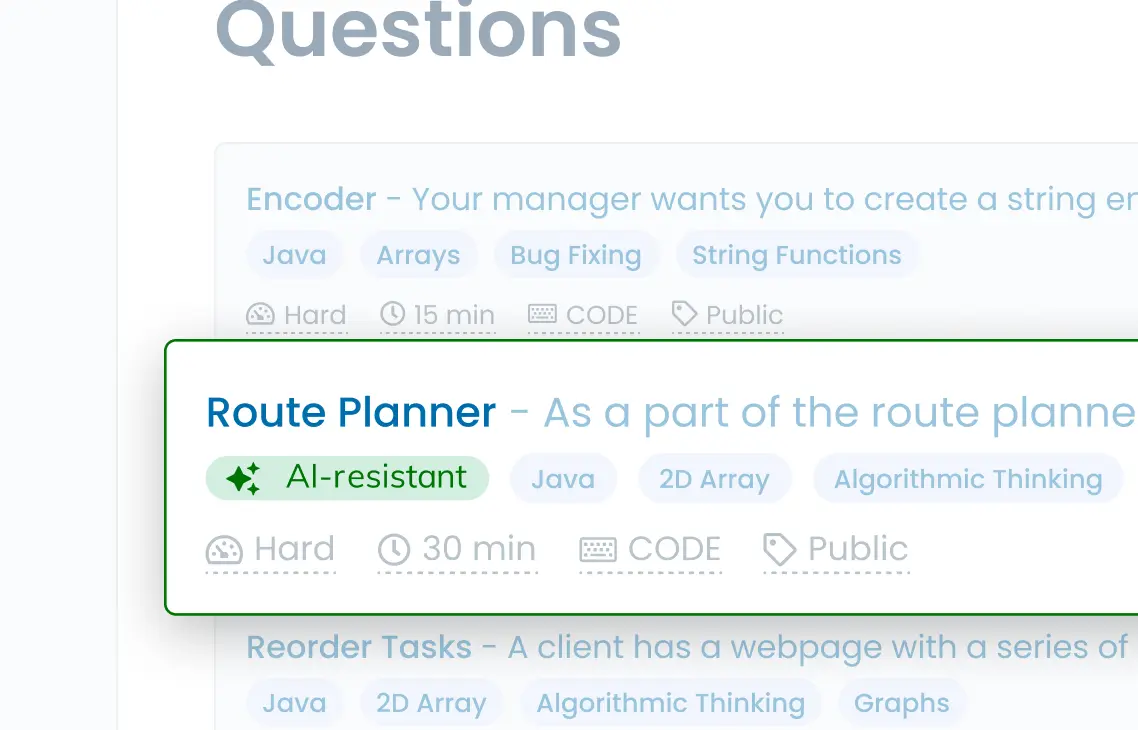Click the Encoder keyboard CODE icon
The image size is (1138, 730).
[x=542, y=315]
